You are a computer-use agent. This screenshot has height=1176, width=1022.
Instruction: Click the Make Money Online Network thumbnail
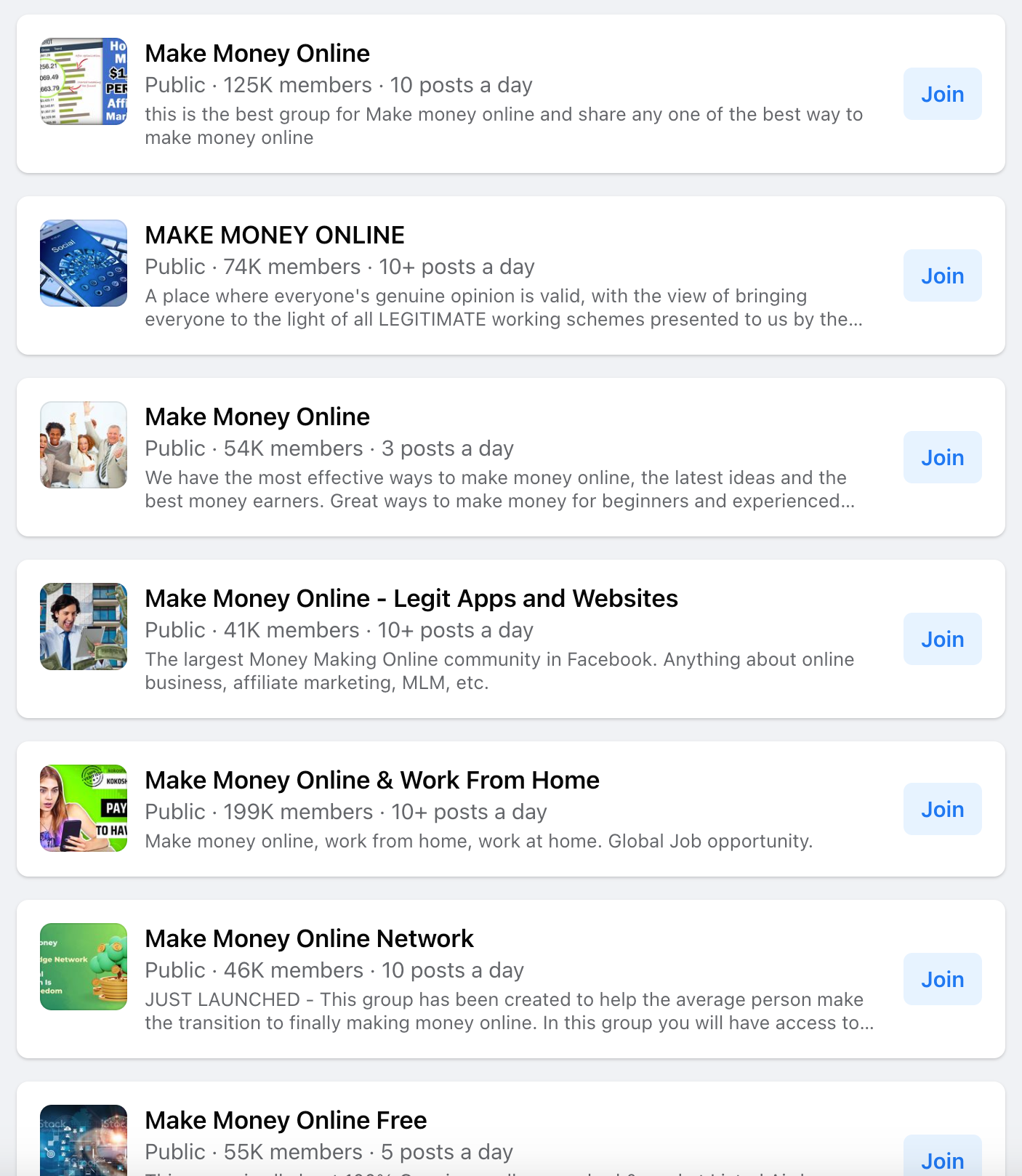point(84,967)
